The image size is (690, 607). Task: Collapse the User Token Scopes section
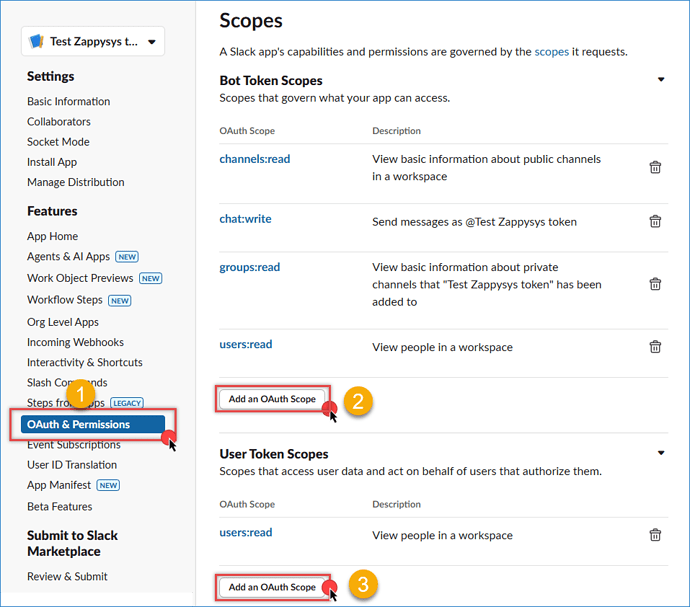point(661,453)
